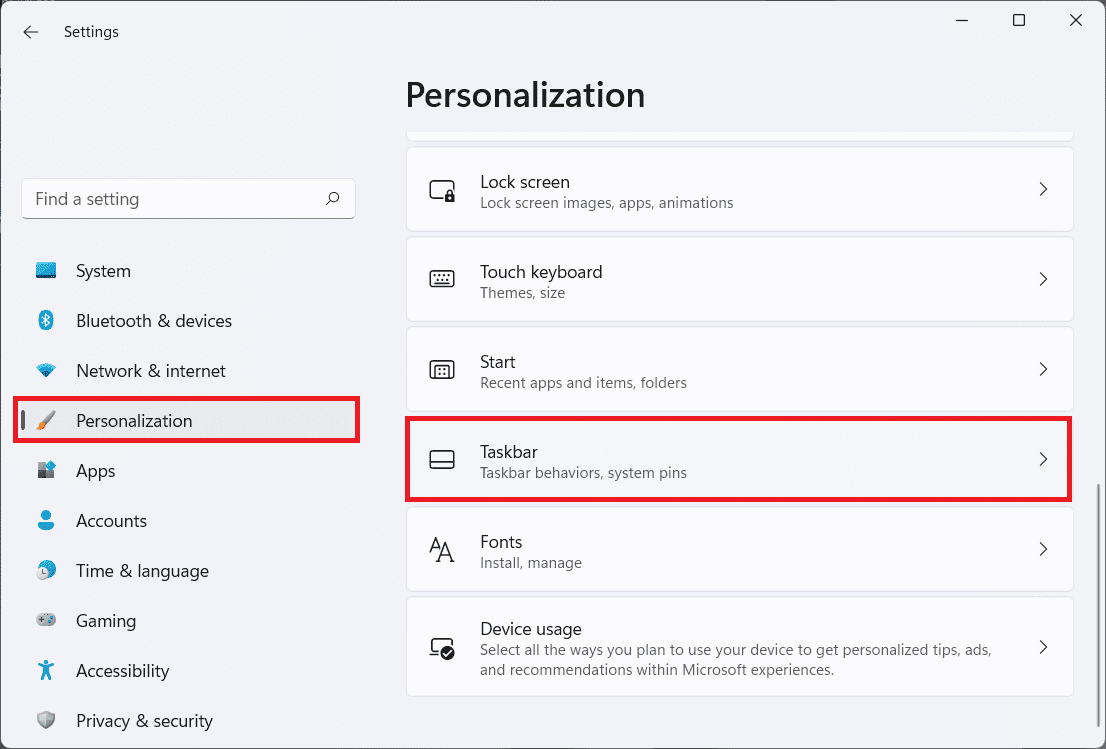Open the Accounts category
The height and width of the screenshot is (749, 1106).
tap(188, 520)
